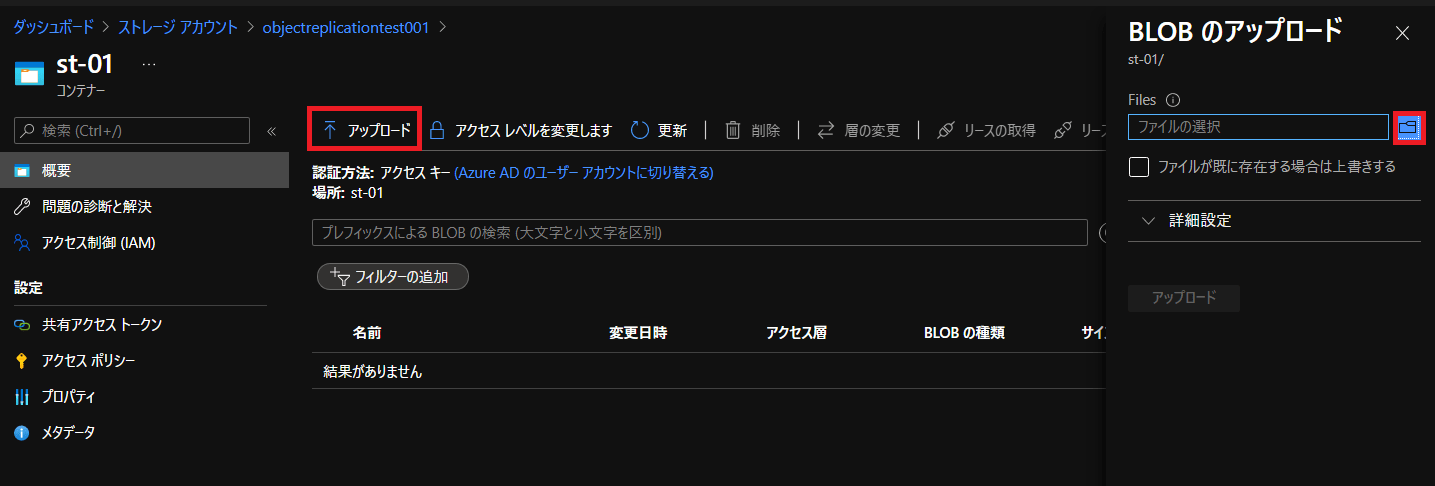1435x486 pixels.
Task: Click the フィルターの追加 button
Action: [x=392, y=277]
